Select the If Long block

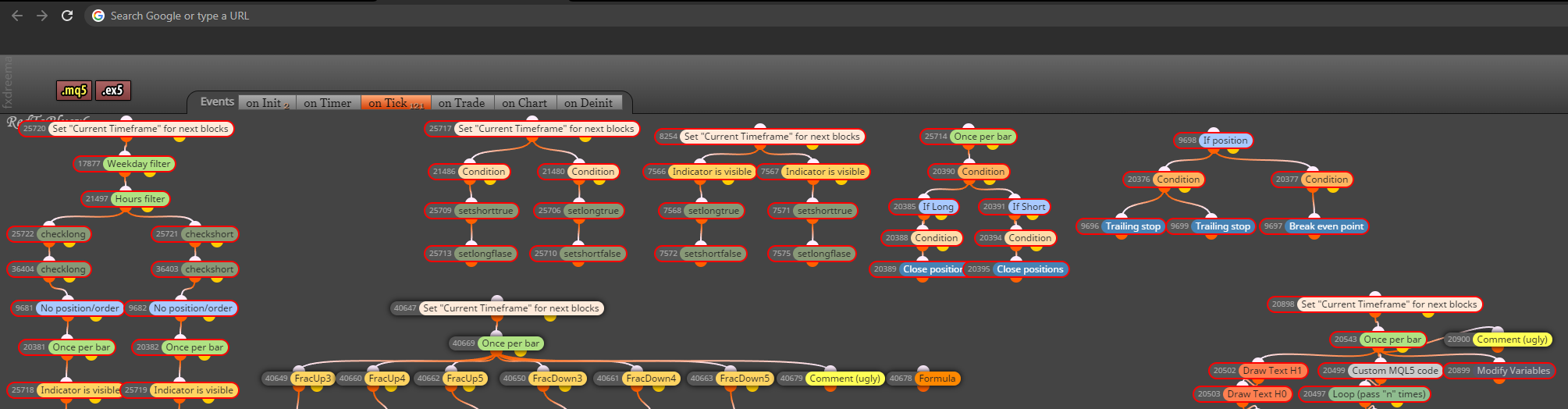click(x=925, y=207)
